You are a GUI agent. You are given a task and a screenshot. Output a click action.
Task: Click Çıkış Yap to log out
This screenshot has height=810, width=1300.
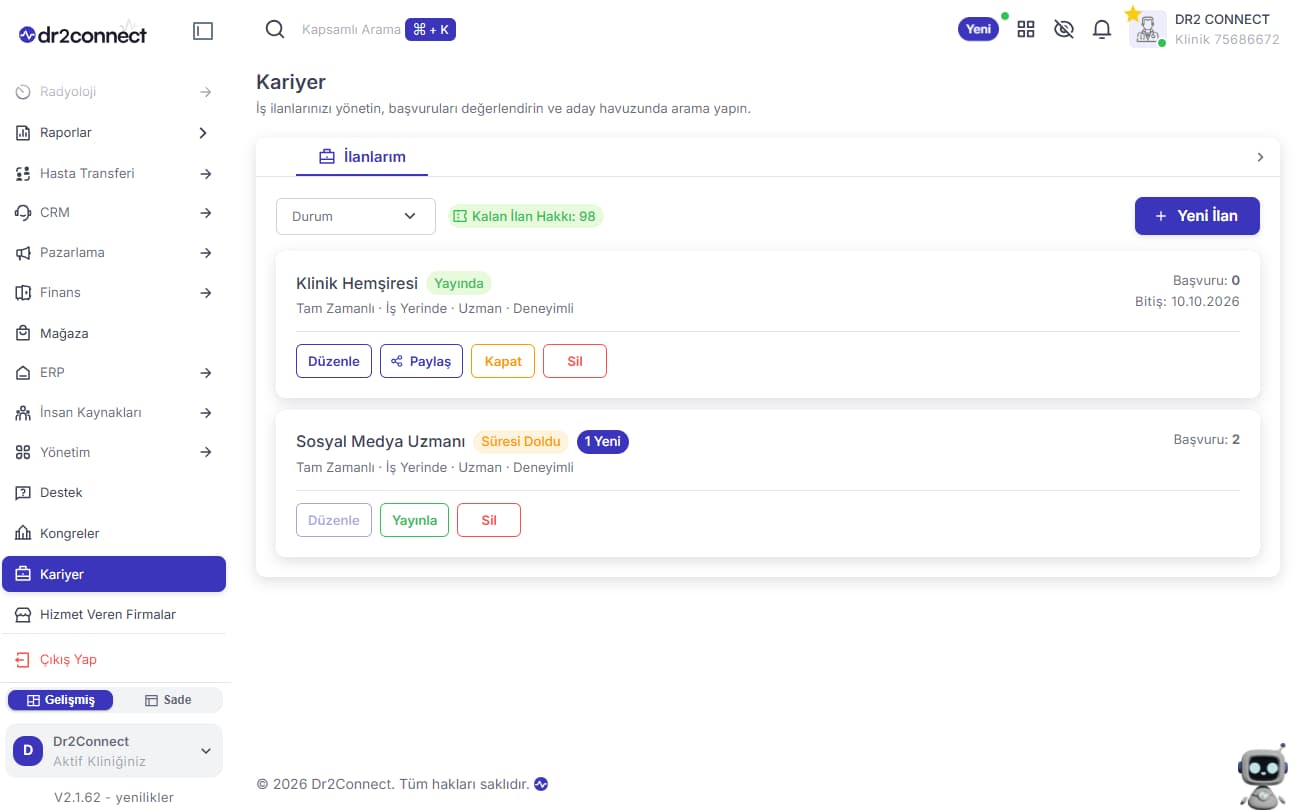[114, 659]
